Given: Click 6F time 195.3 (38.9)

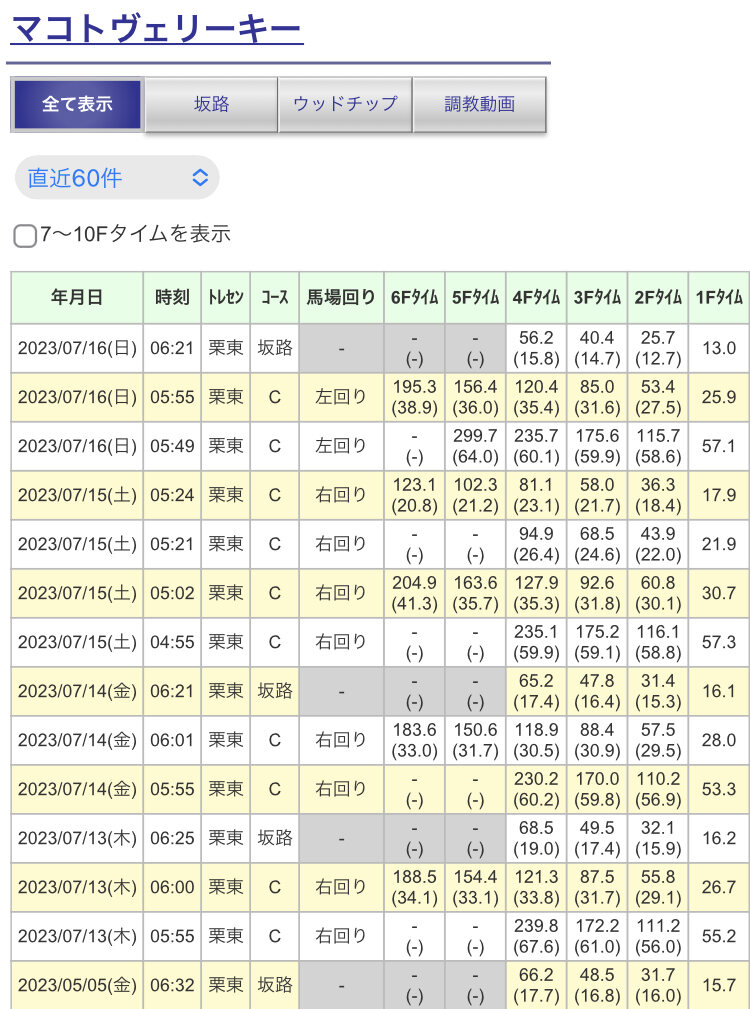Looking at the screenshot, I should (x=415, y=397).
